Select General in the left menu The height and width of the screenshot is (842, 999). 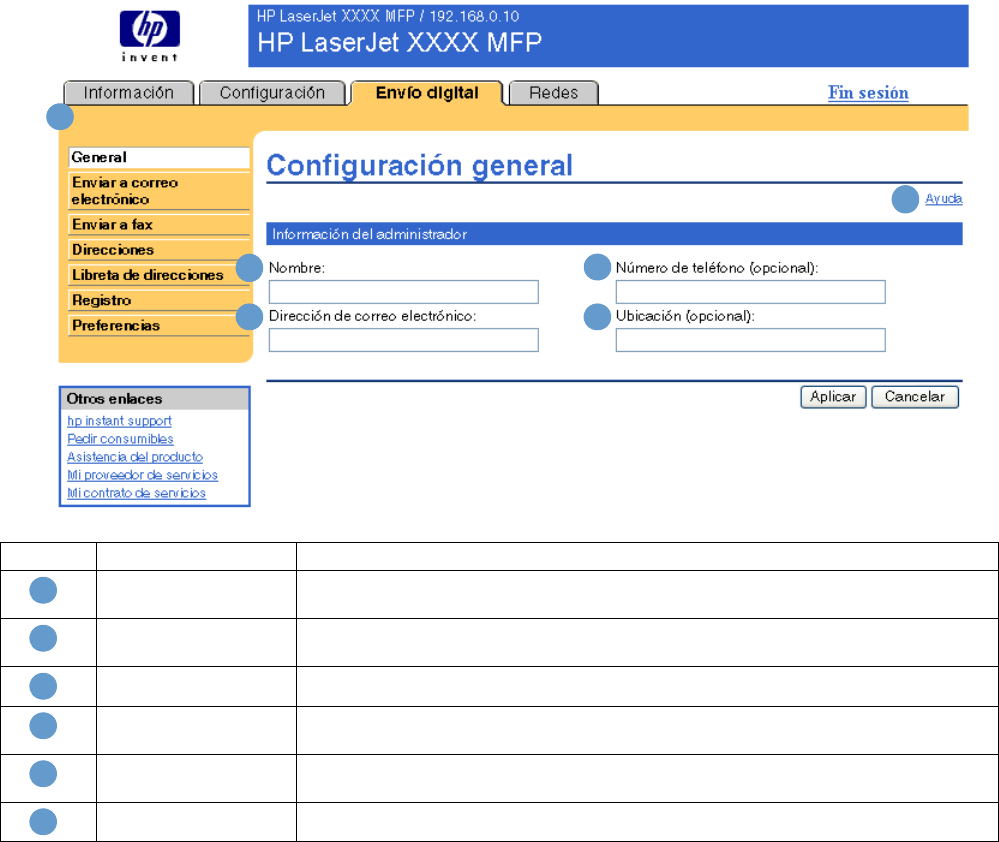[159, 157]
